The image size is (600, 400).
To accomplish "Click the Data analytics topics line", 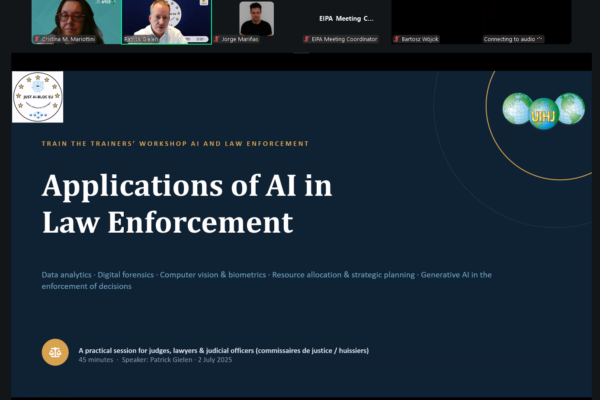I will coord(267,280).
